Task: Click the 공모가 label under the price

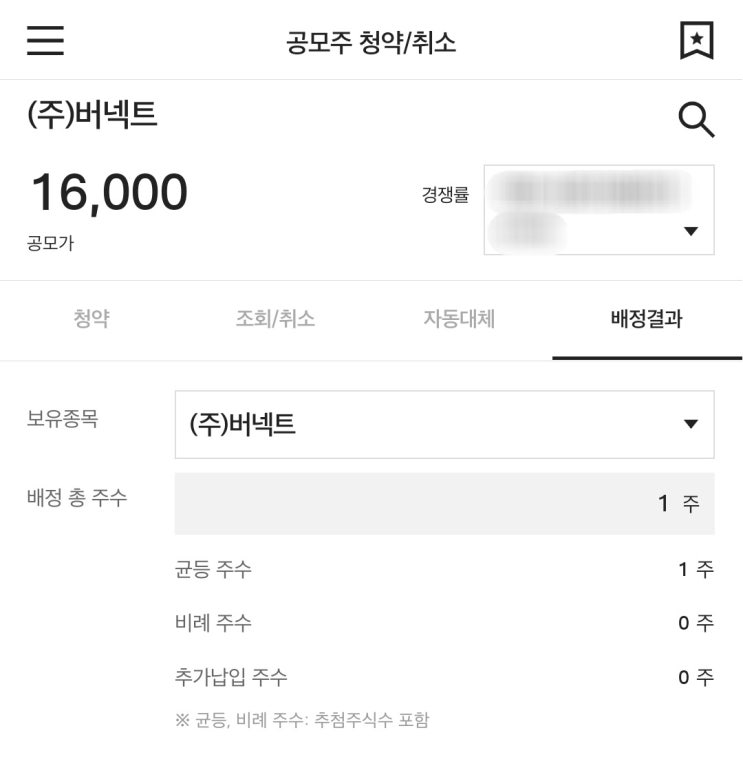Action: point(50,243)
